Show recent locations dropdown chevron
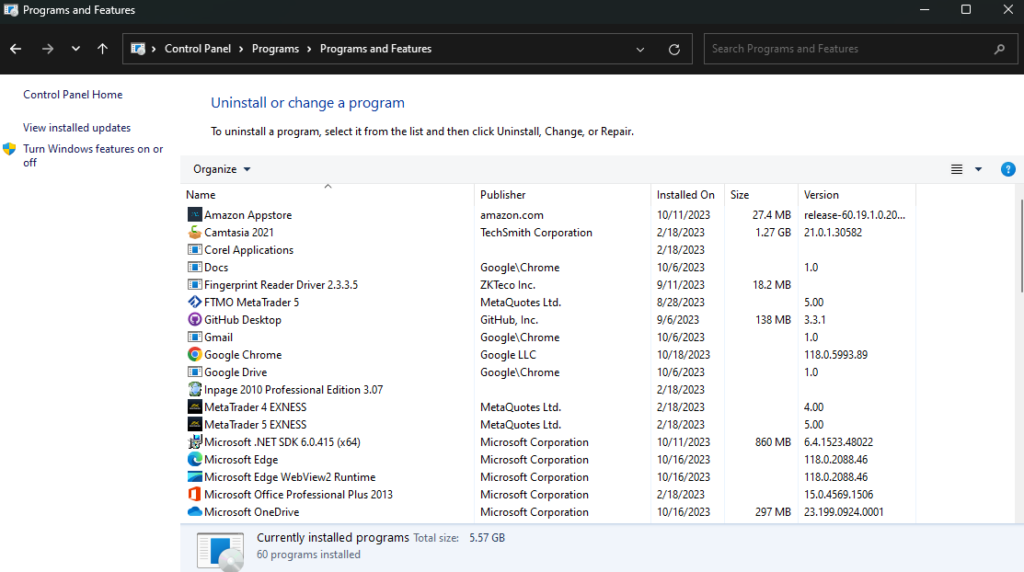 (x=76, y=49)
